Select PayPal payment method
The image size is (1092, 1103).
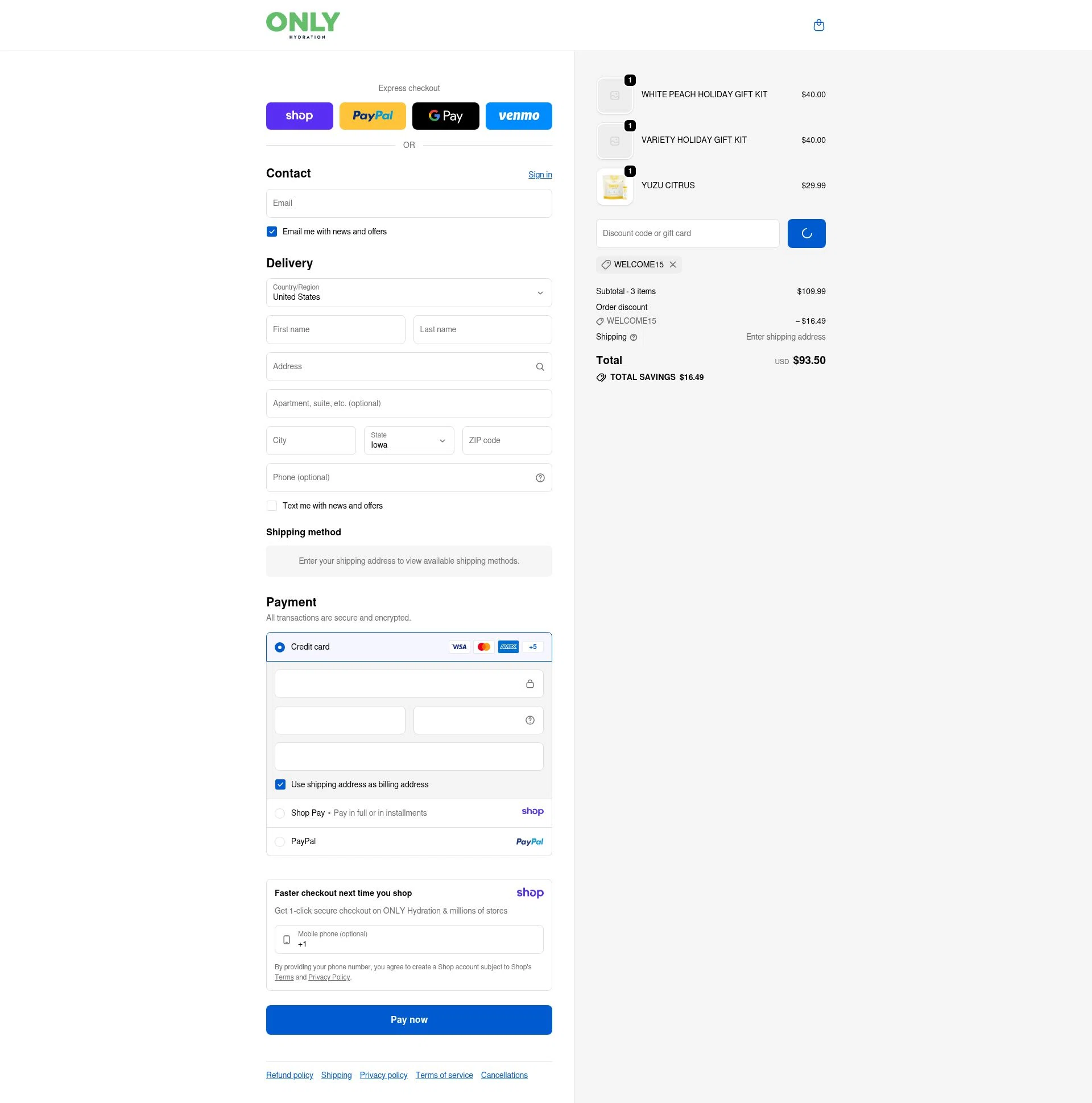(x=280, y=841)
